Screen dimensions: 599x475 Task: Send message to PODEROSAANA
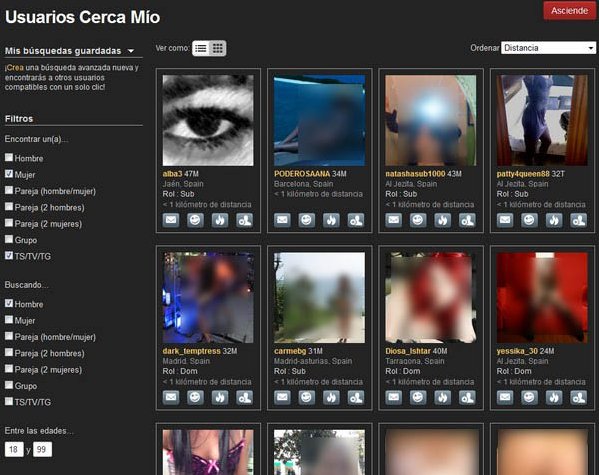(x=282, y=220)
